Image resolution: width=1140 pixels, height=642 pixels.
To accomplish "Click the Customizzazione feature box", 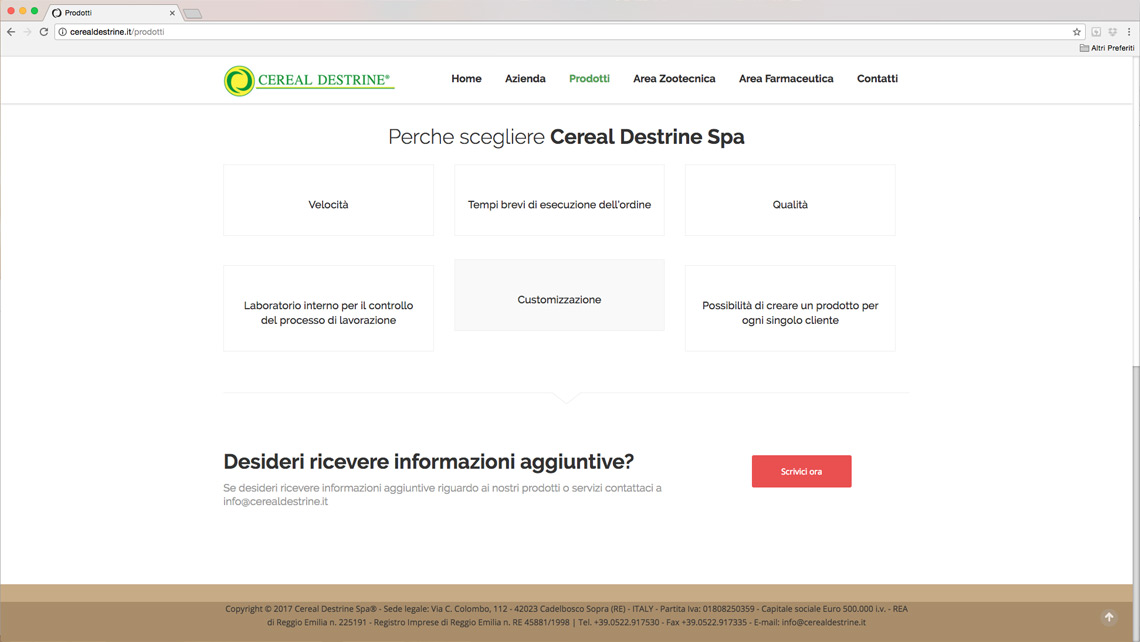I will (559, 295).
